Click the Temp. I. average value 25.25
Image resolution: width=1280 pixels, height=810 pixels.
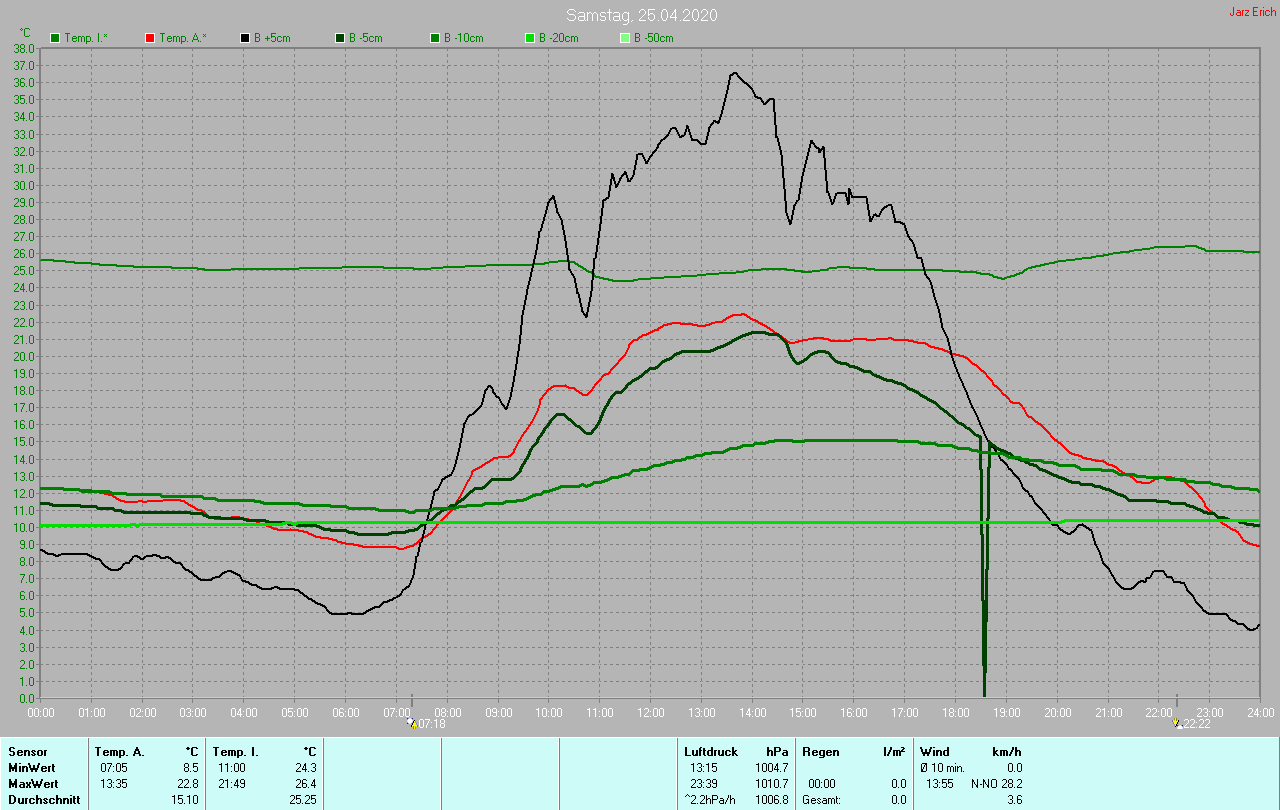[303, 800]
